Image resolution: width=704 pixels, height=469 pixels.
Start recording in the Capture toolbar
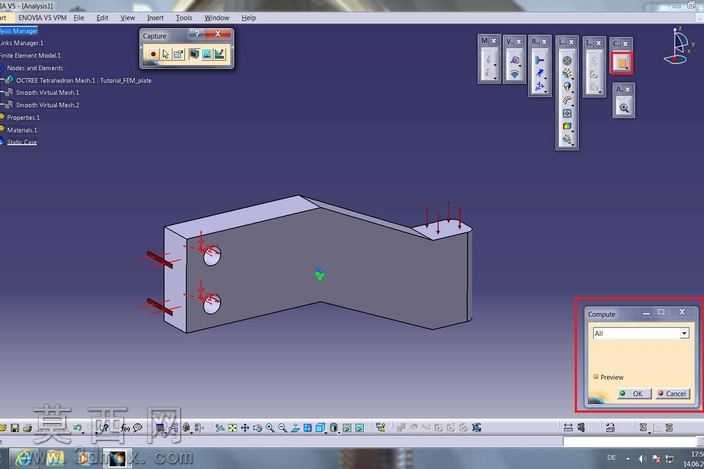click(153, 54)
